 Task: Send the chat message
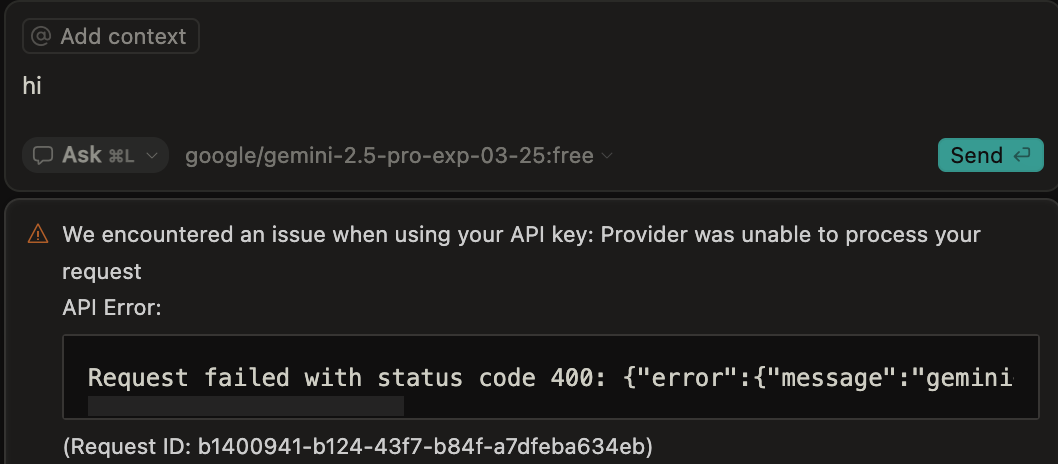coord(991,156)
